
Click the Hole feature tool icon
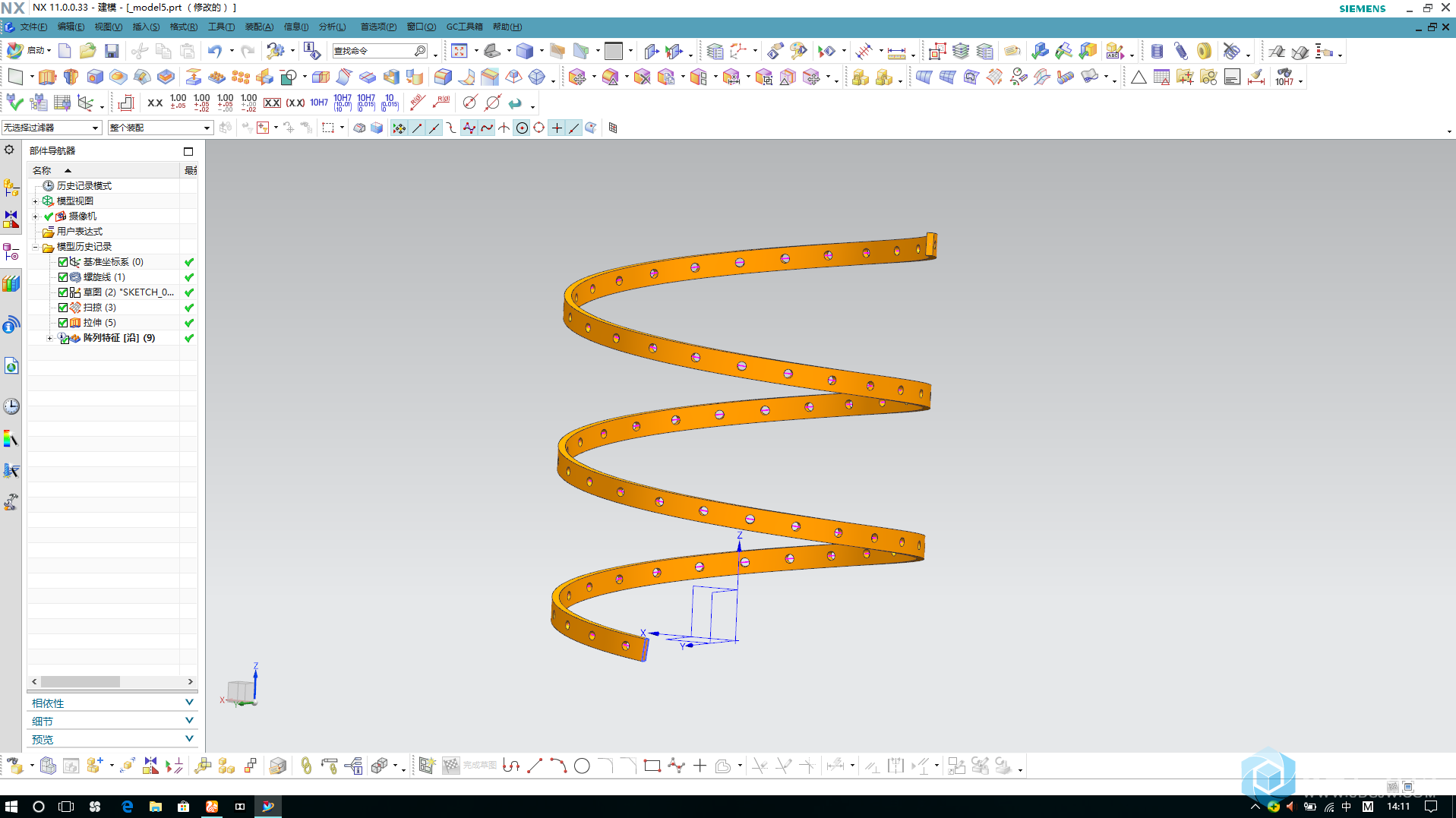(x=95, y=77)
